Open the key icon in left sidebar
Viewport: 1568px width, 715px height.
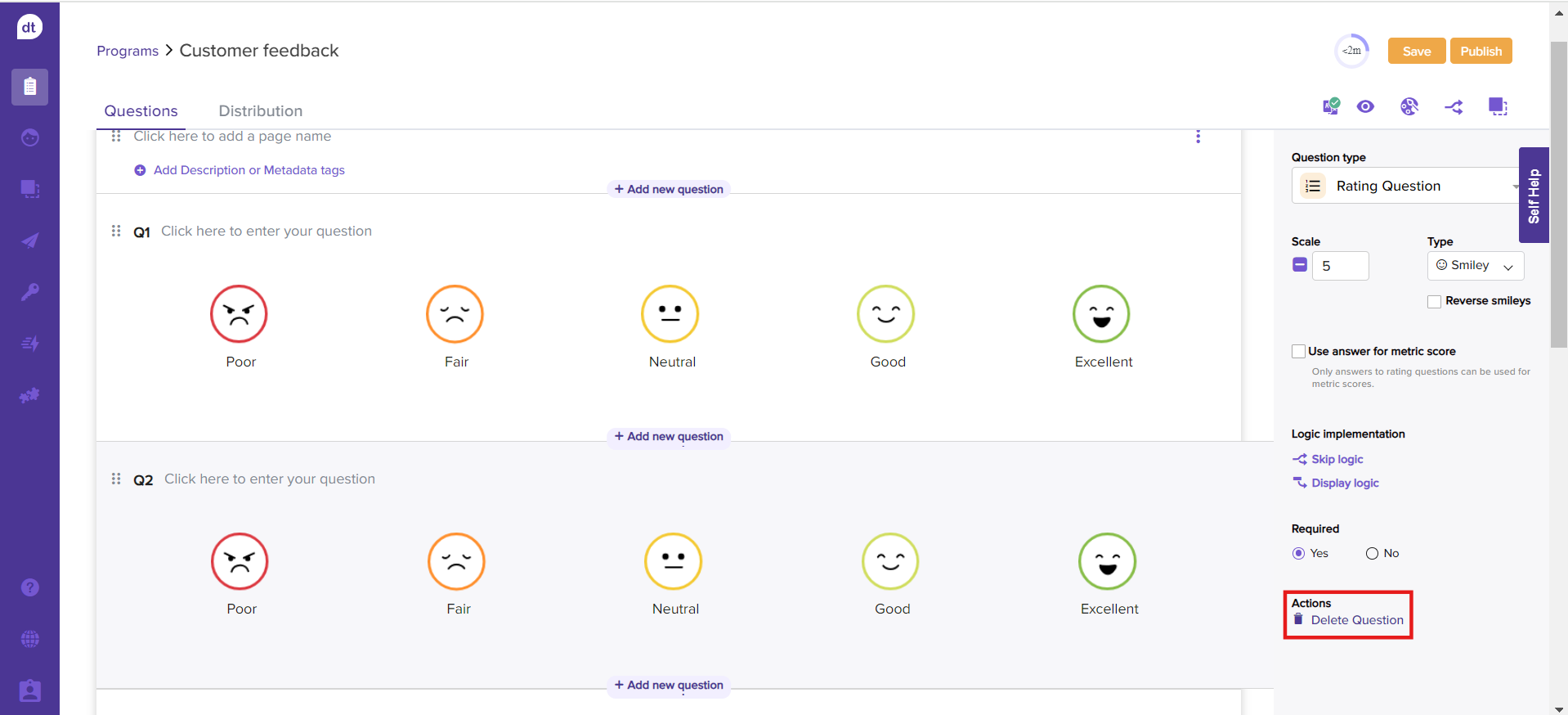point(30,292)
